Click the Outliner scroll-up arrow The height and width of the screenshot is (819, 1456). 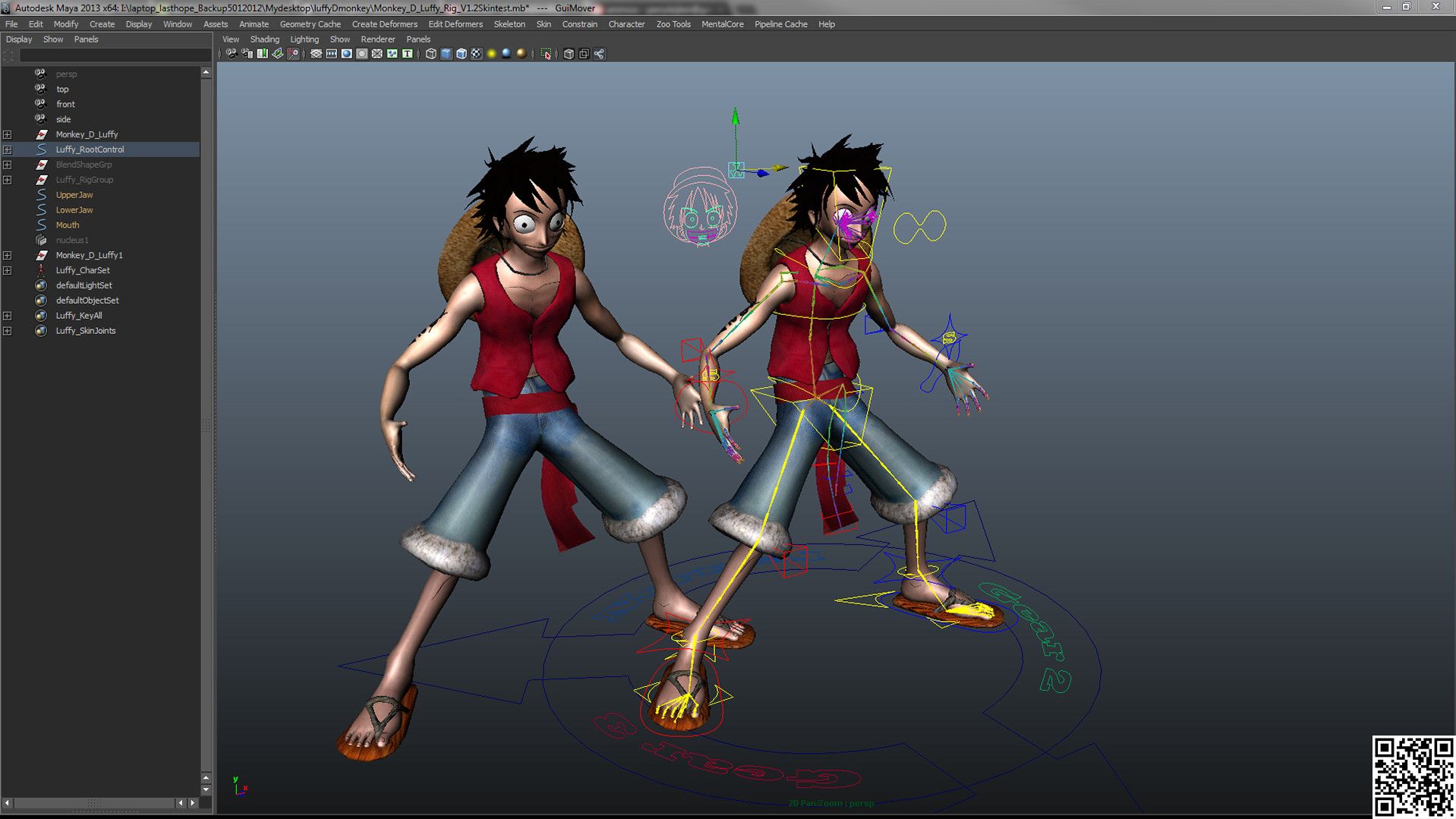click(206, 72)
